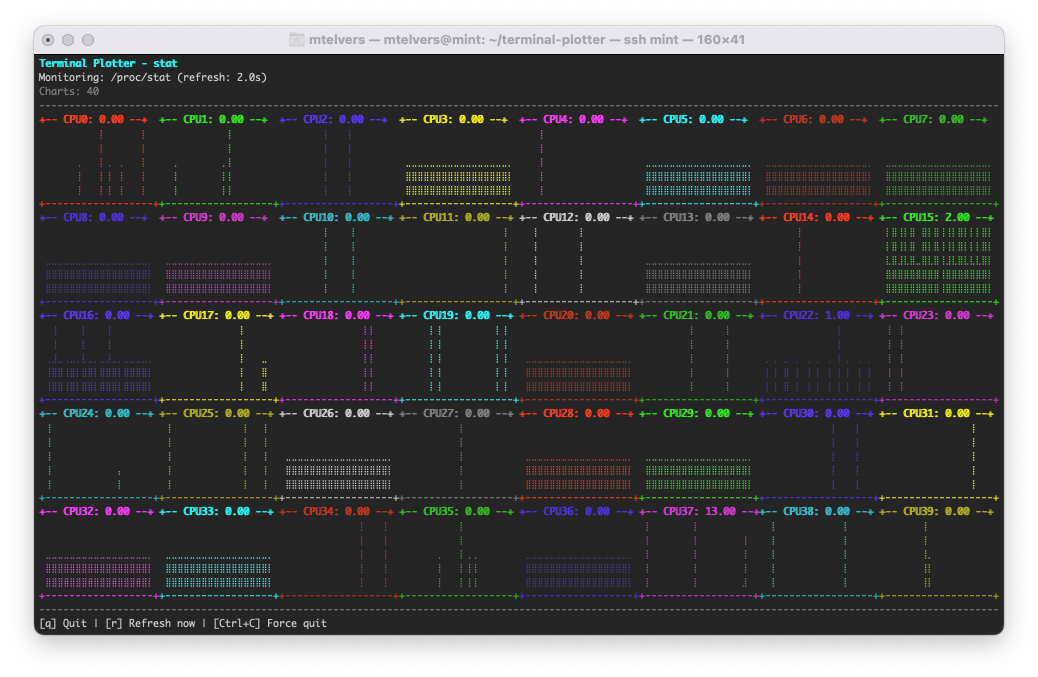This screenshot has height=677, width=1038.
Task: Click the CPU33: 0.00 chart label
Action: click(216, 512)
